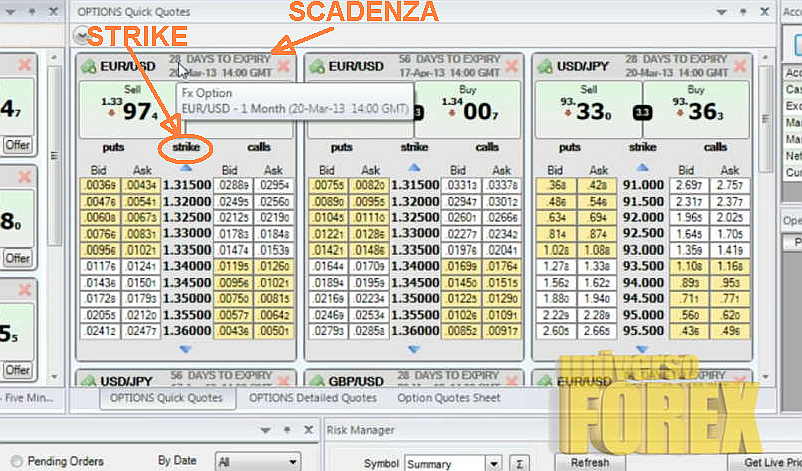Screen dimensions: 802x471
Task: Close the USD/JPY 28-day option panel
Action: coord(741,66)
